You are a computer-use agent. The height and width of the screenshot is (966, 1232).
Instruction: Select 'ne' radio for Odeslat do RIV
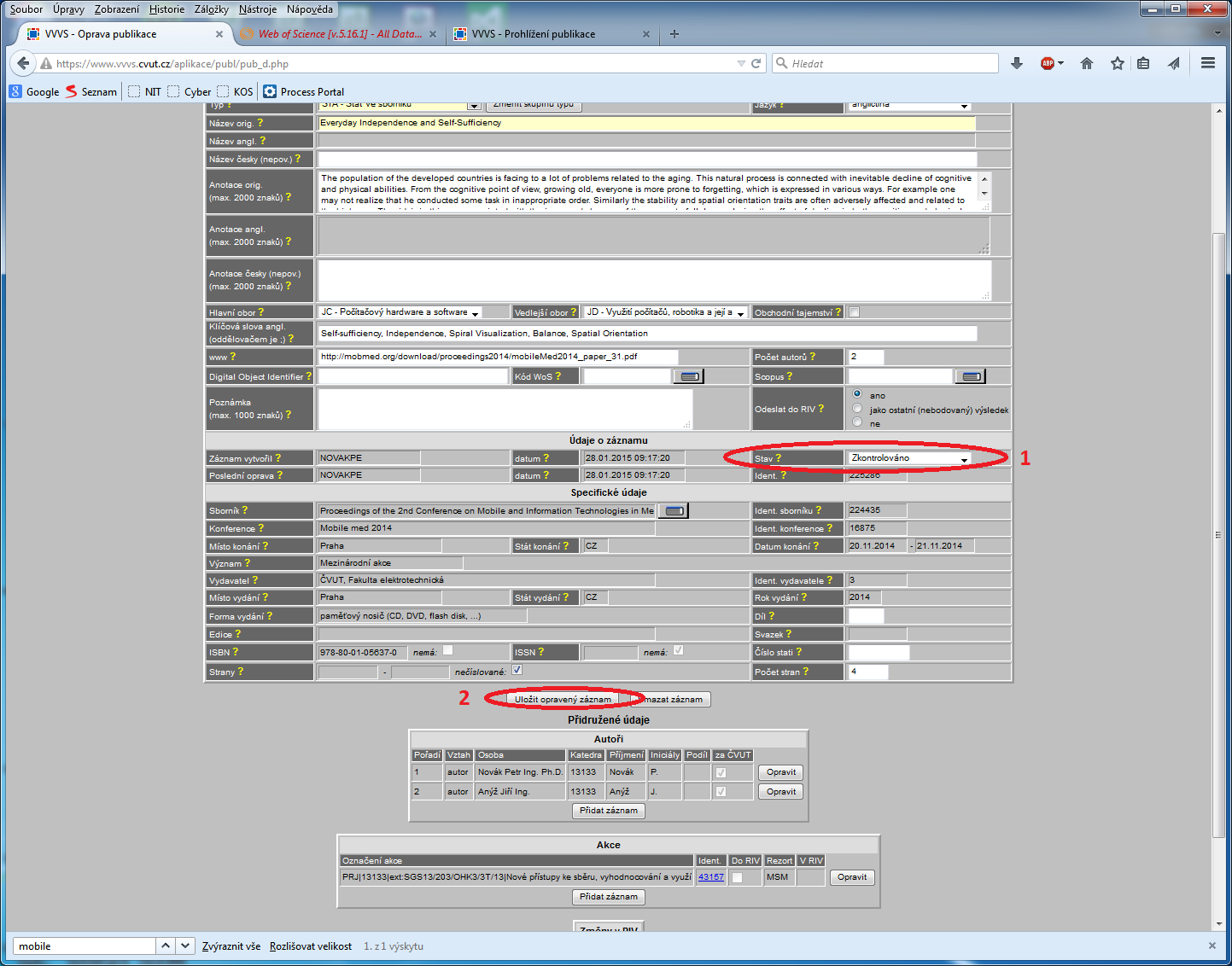pyautogui.click(x=857, y=422)
